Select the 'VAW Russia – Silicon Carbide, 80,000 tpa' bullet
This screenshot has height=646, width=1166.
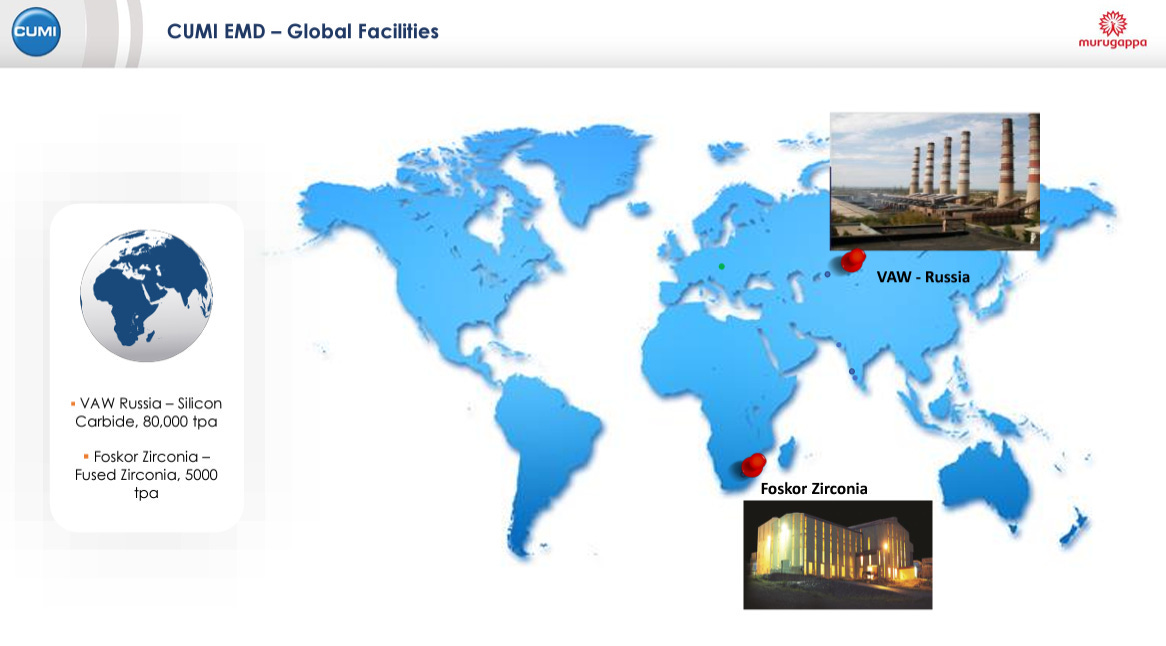[x=147, y=413]
